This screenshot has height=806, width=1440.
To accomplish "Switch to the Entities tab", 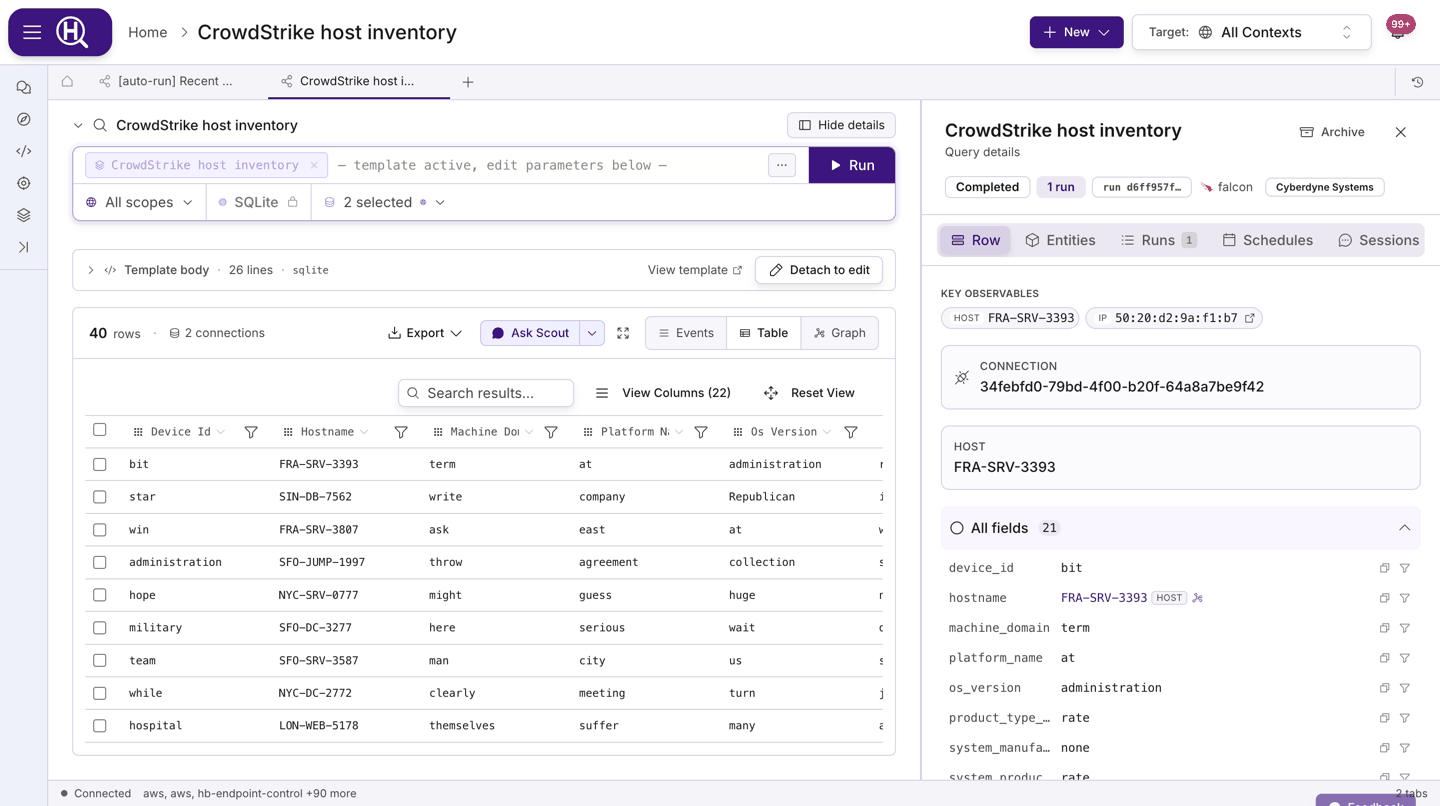I will (1060, 240).
